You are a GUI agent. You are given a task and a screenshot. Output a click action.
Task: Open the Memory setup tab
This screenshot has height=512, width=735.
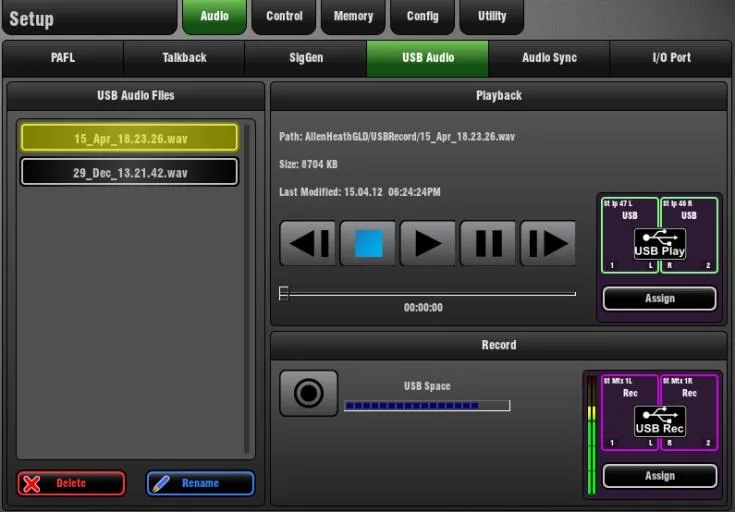pos(353,17)
